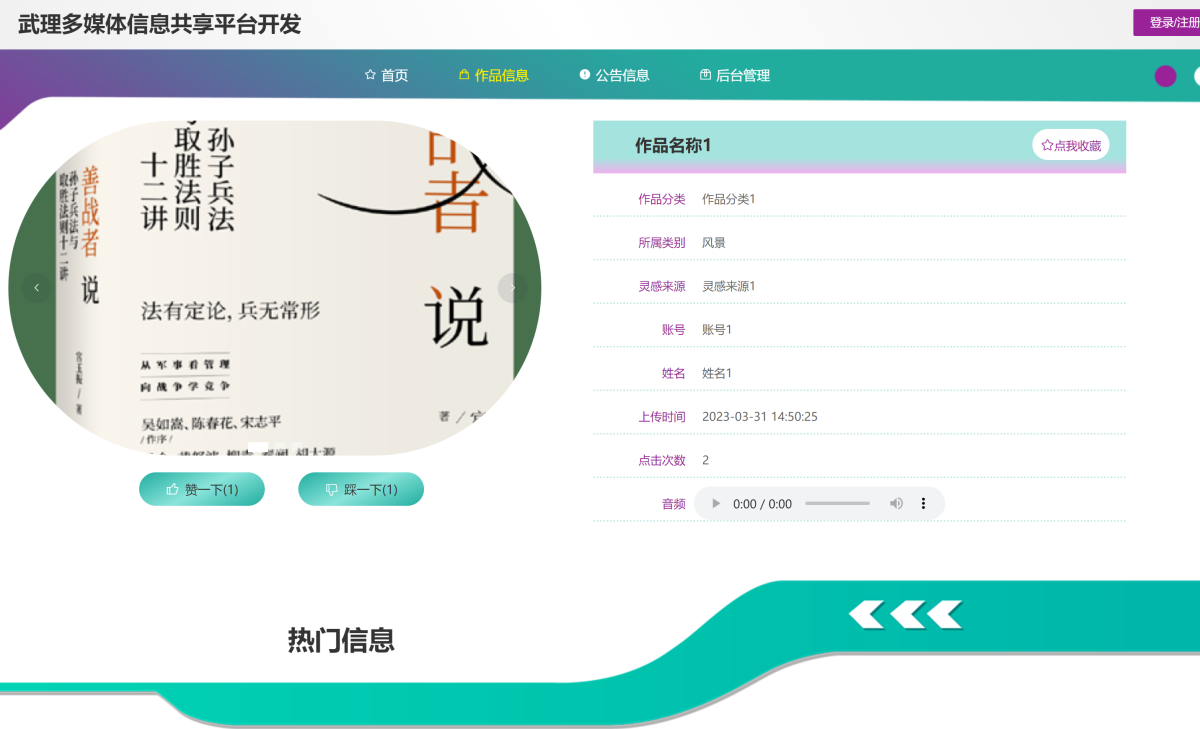Mute the audio with the speaker icon
Viewport: 1200px width, 729px height.
pyautogui.click(x=896, y=504)
